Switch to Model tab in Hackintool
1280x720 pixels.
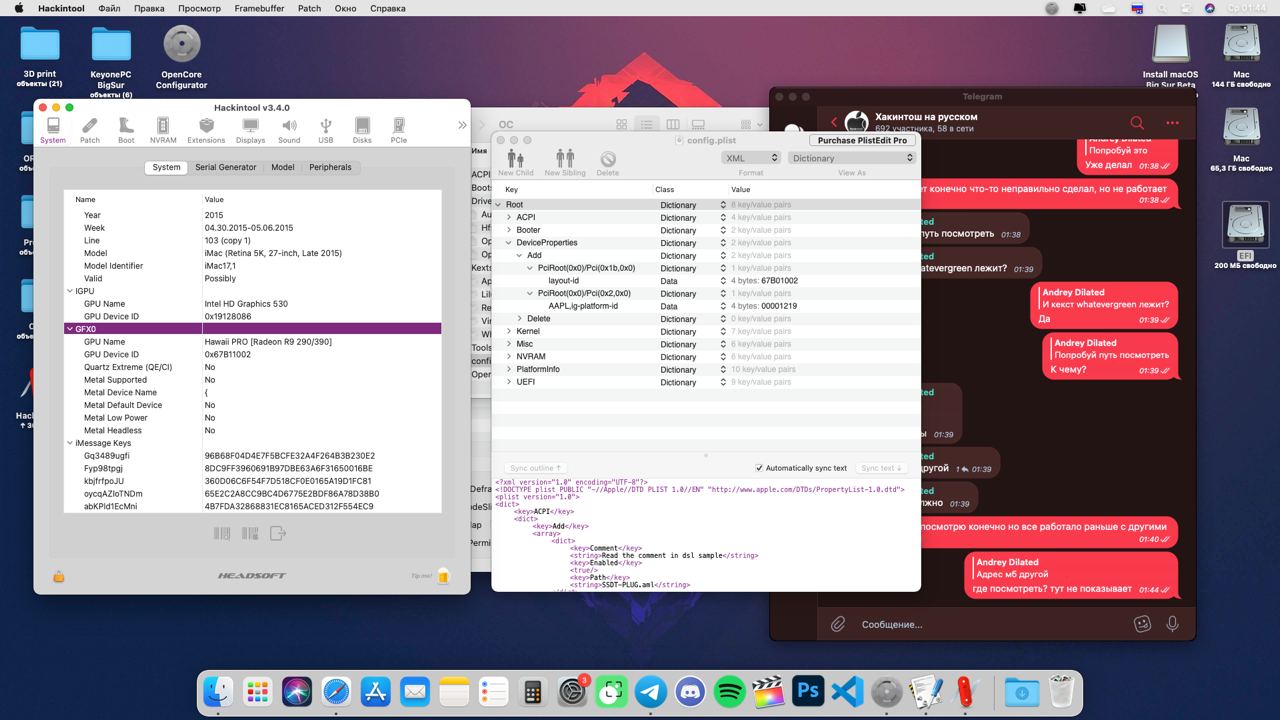283,167
